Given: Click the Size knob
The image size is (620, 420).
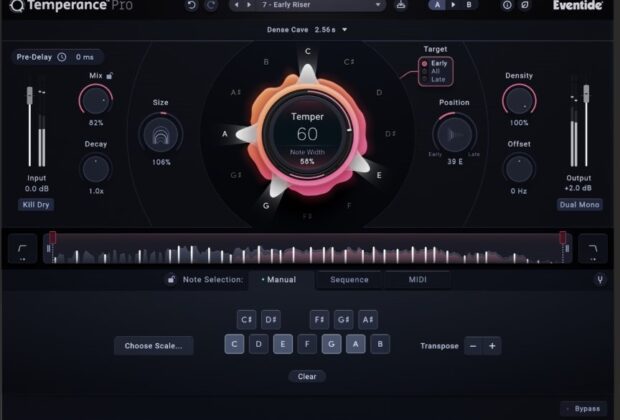Looking at the screenshot, I should (161, 134).
